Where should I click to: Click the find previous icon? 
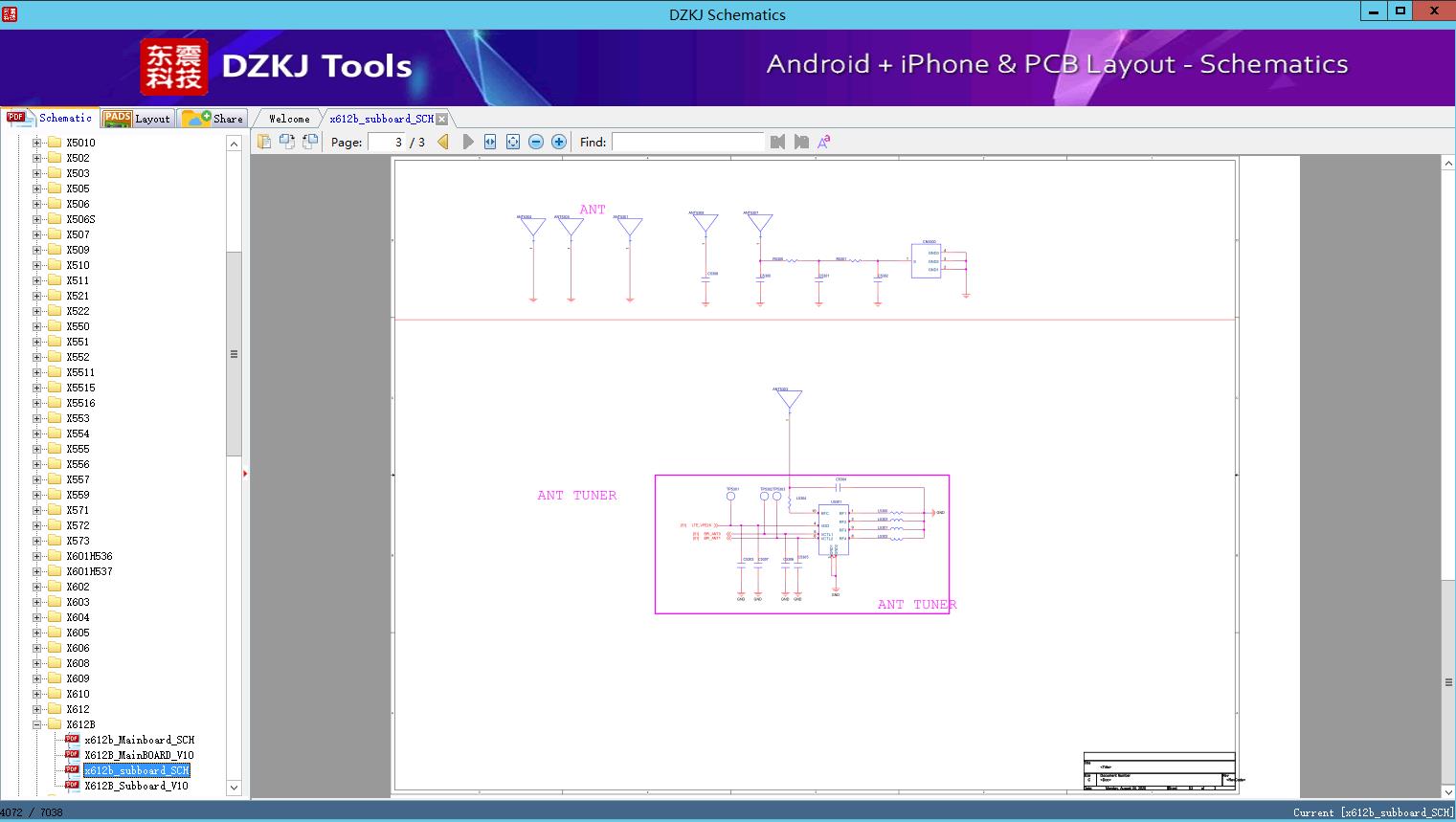(x=777, y=142)
